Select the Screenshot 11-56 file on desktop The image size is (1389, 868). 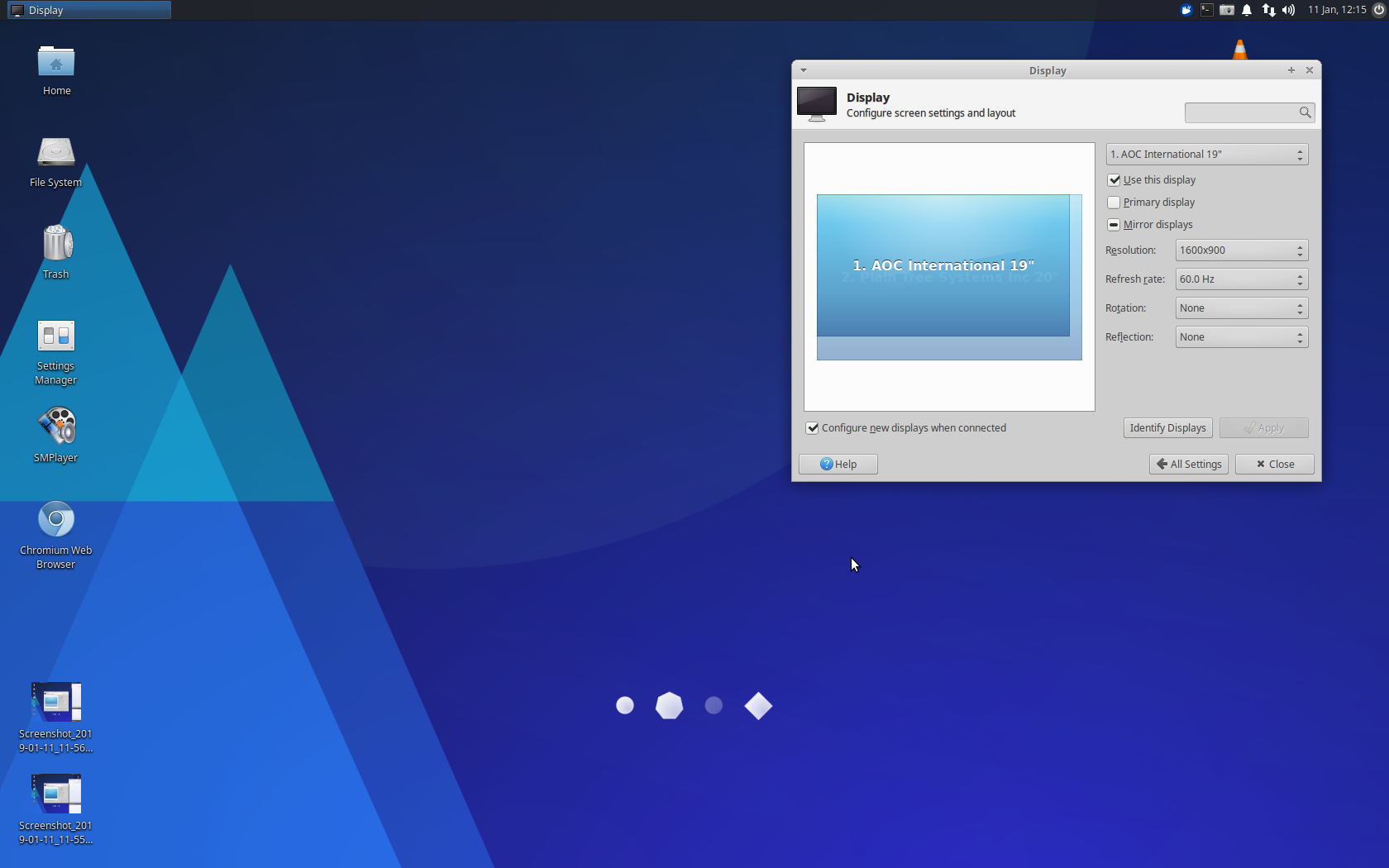[56, 702]
